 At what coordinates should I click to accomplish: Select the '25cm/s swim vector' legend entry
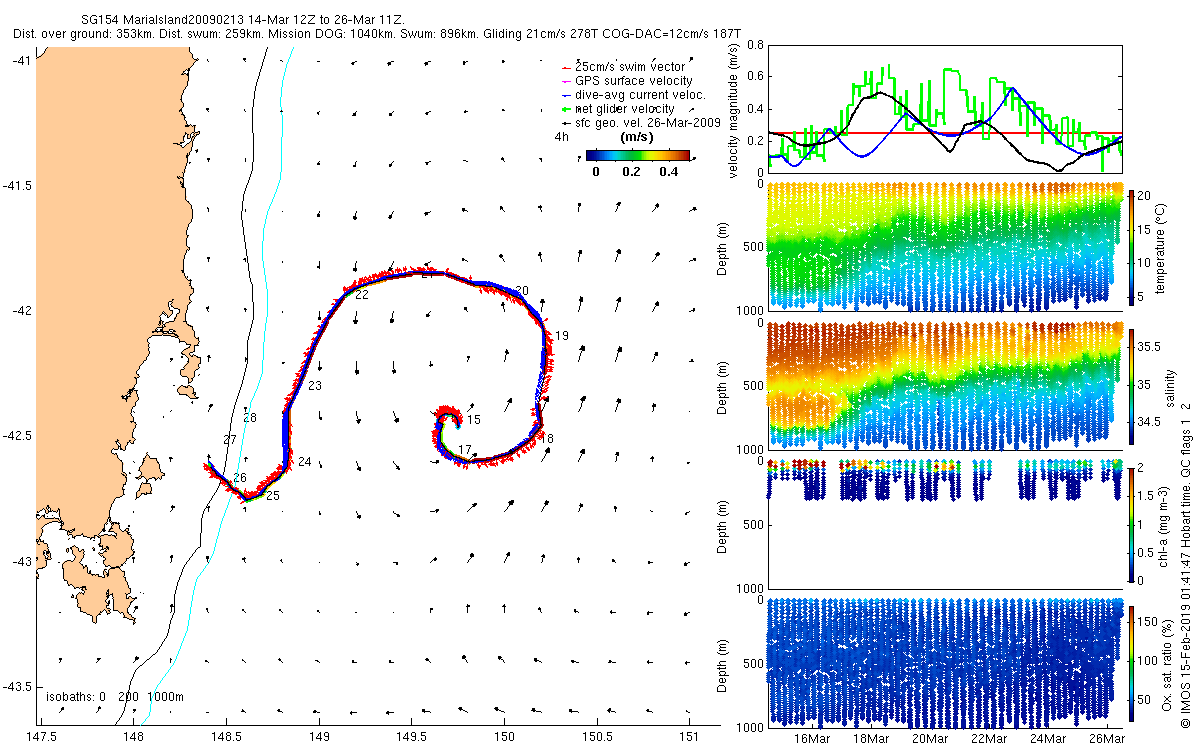630,66
